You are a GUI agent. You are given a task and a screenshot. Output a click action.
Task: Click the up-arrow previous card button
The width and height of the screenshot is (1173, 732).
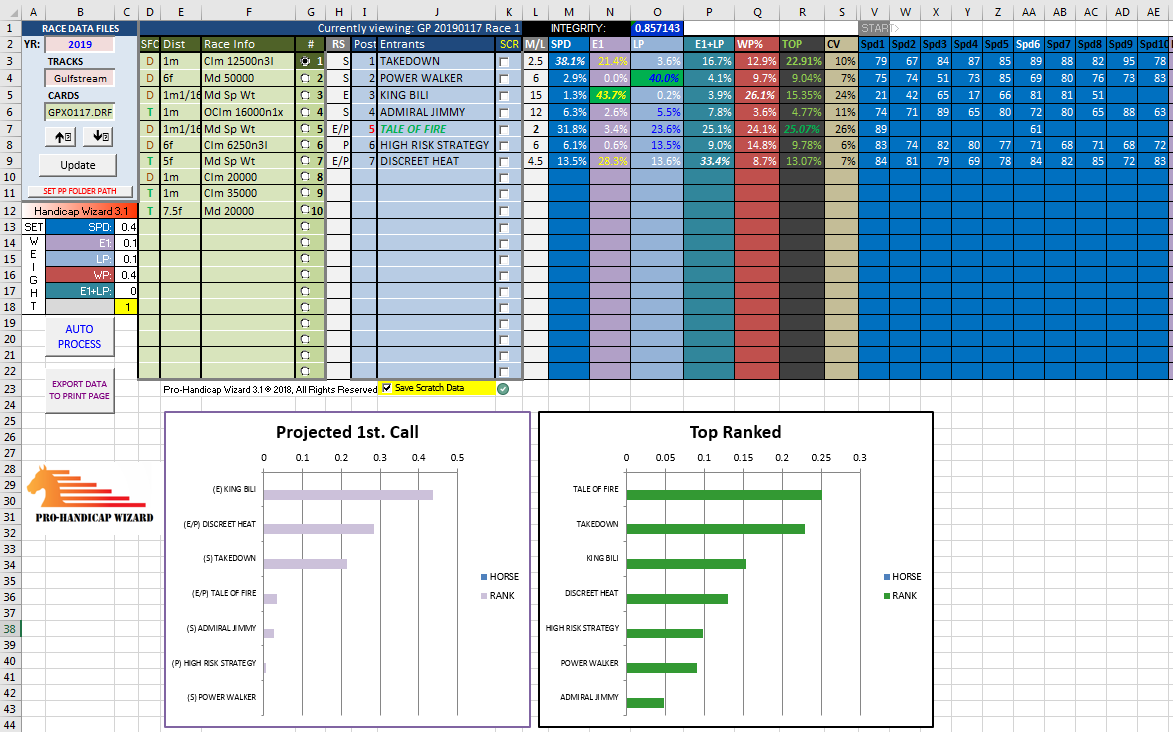coord(62,136)
